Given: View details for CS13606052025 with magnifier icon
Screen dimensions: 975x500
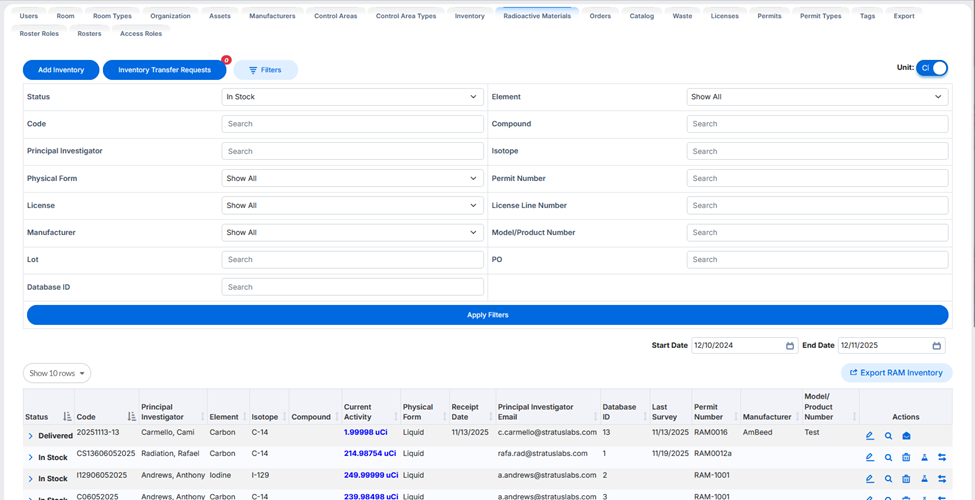Looking at the screenshot, I should tap(889, 458).
